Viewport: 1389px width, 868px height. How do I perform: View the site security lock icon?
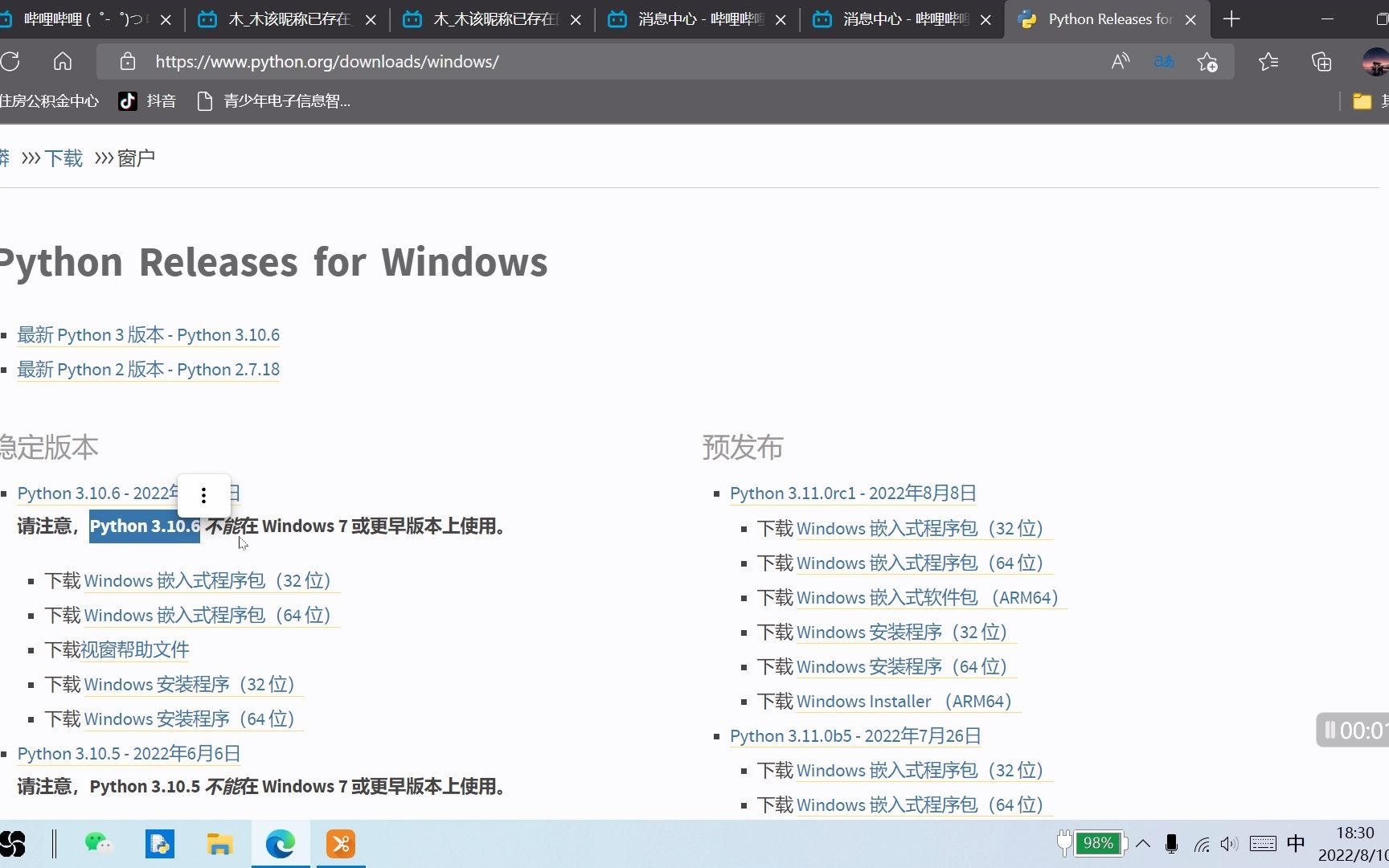tap(128, 61)
